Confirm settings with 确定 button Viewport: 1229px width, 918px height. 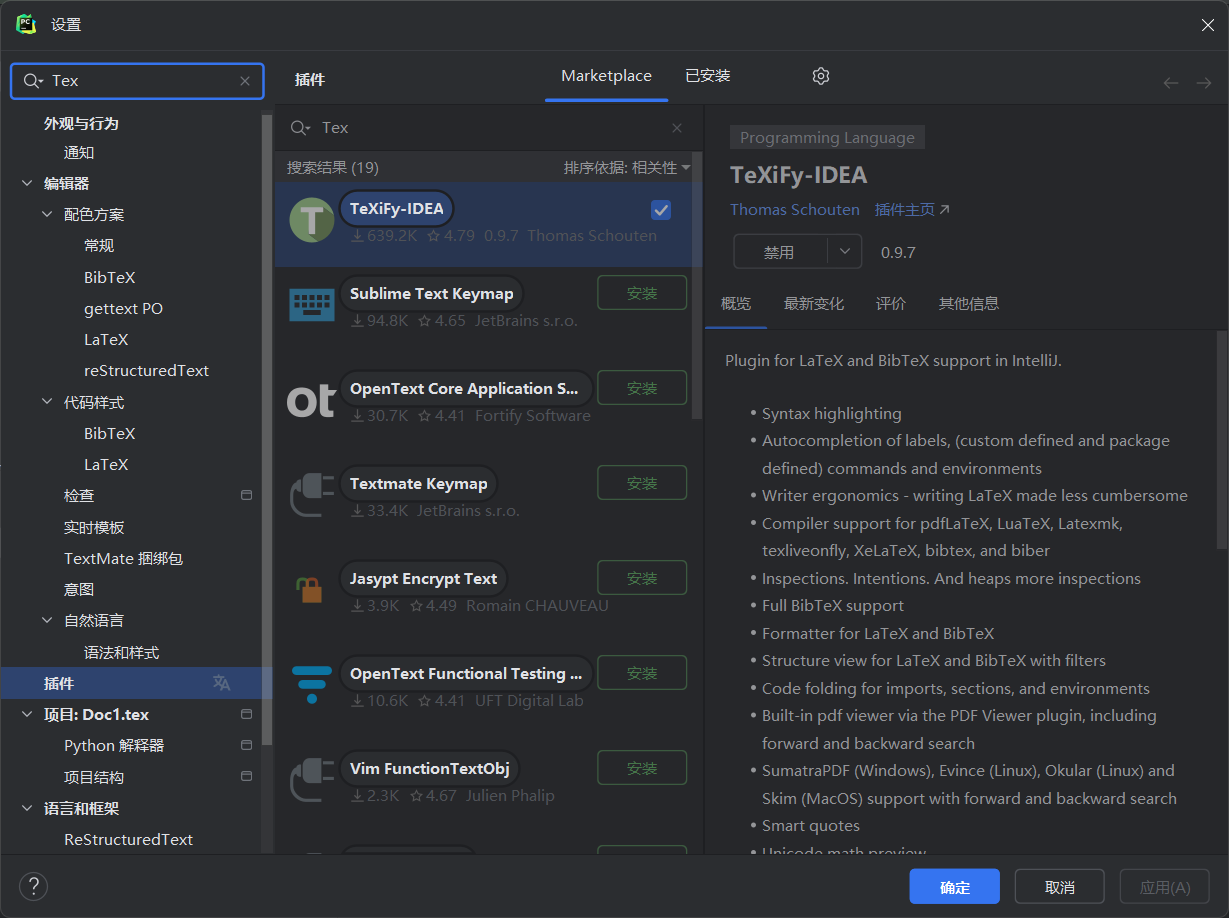click(x=954, y=887)
